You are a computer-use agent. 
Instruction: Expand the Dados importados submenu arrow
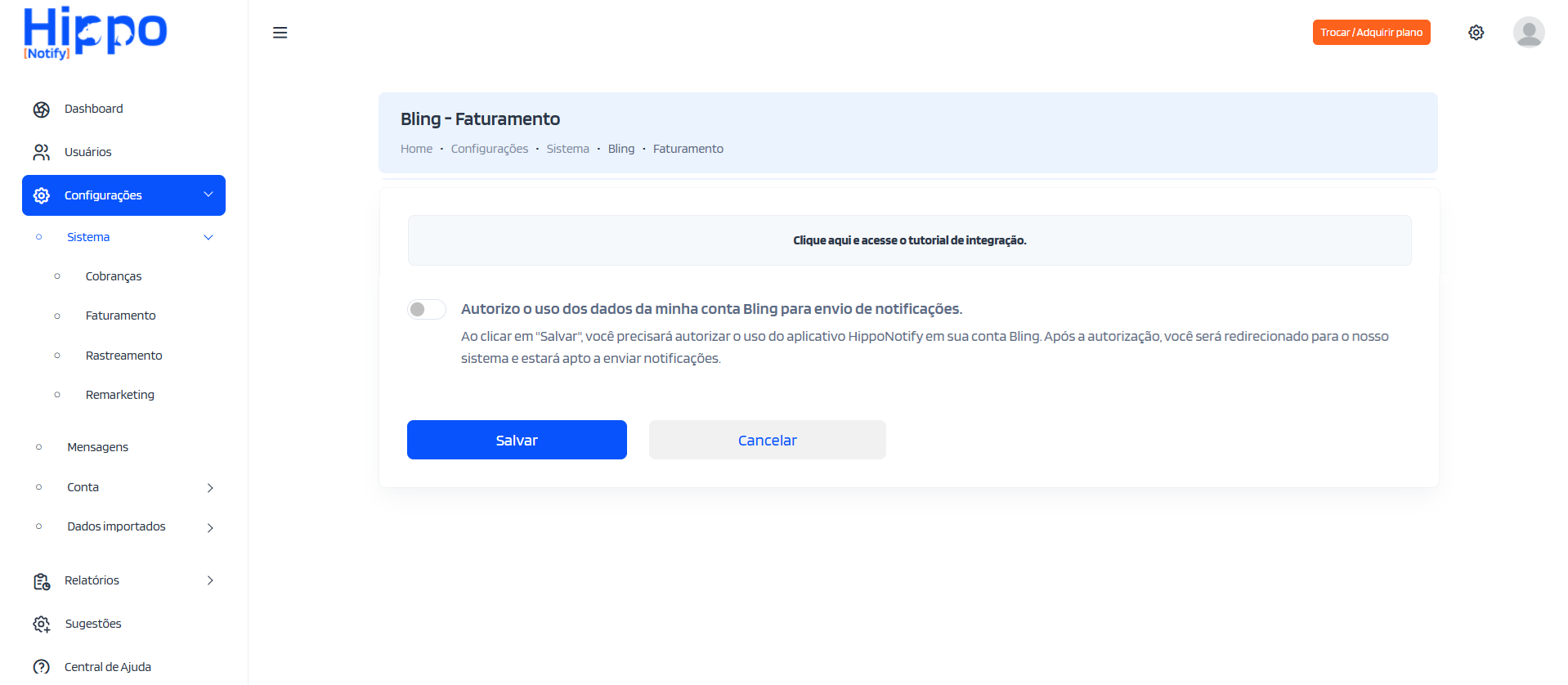click(x=210, y=527)
